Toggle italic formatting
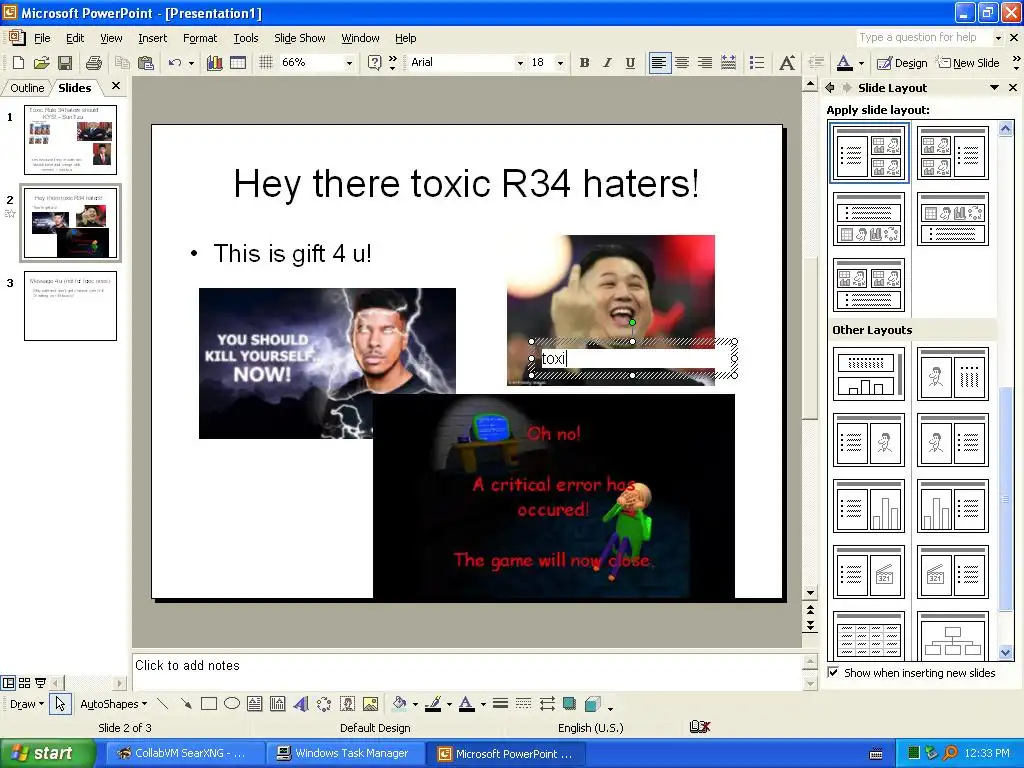 click(x=607, y=63)
